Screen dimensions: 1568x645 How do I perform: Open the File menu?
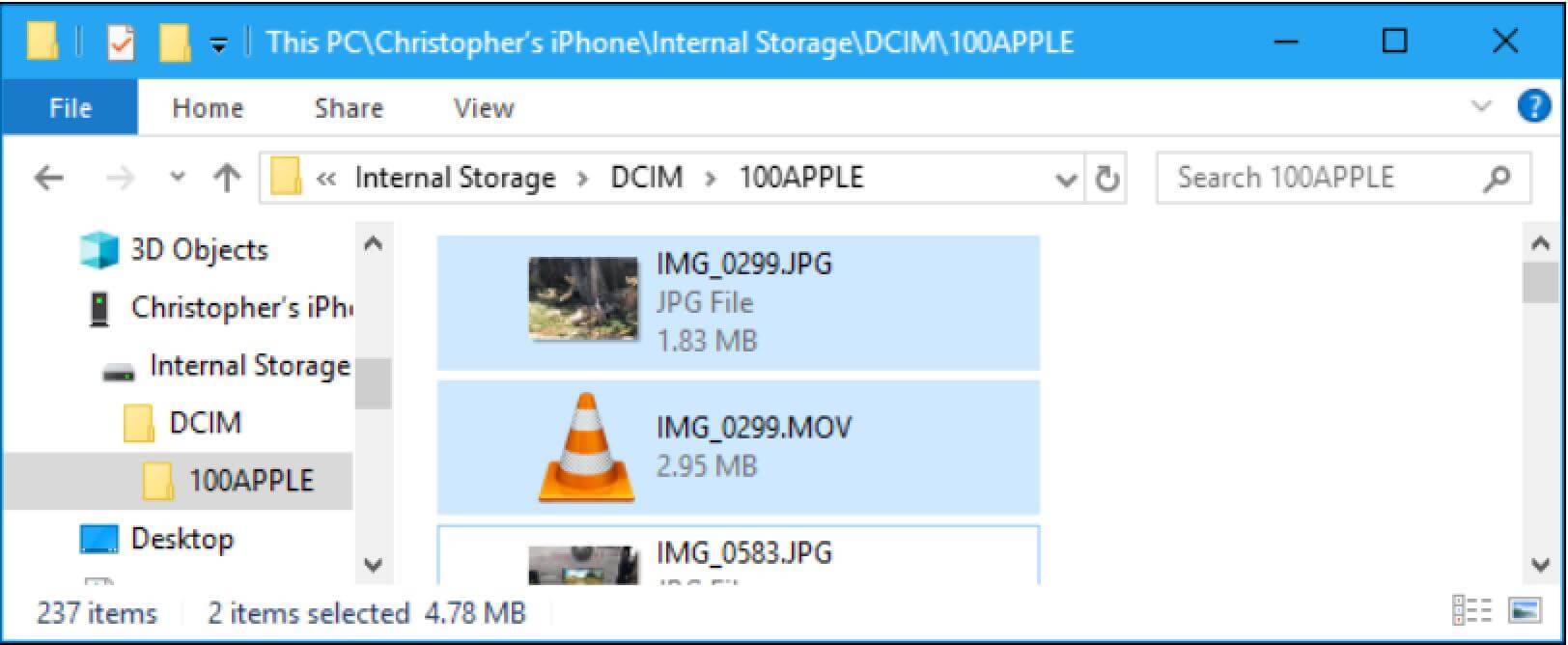click(x=70, y=107)
